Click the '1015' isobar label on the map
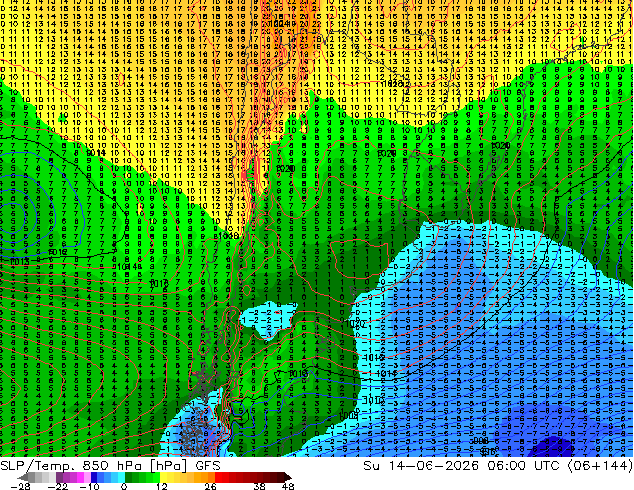Screen dimensions: 634x490 tap(20, 262)
